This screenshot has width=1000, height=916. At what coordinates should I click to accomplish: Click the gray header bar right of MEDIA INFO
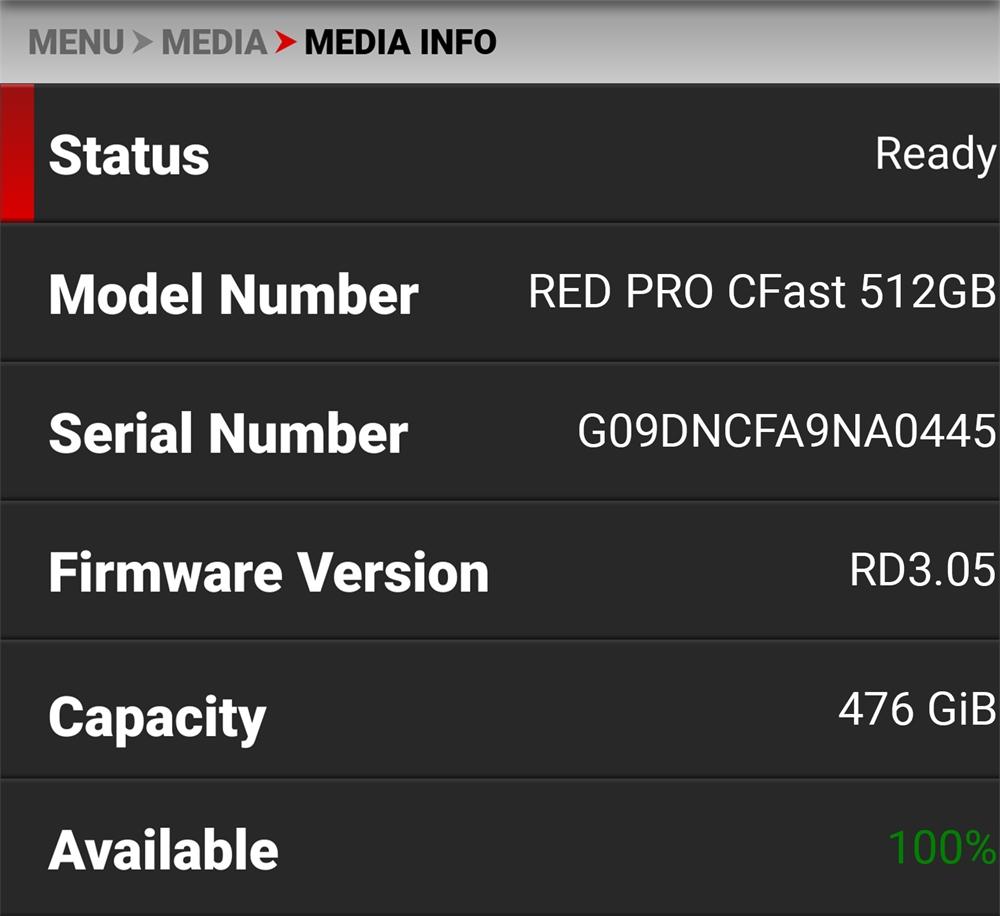click(746, 43)
